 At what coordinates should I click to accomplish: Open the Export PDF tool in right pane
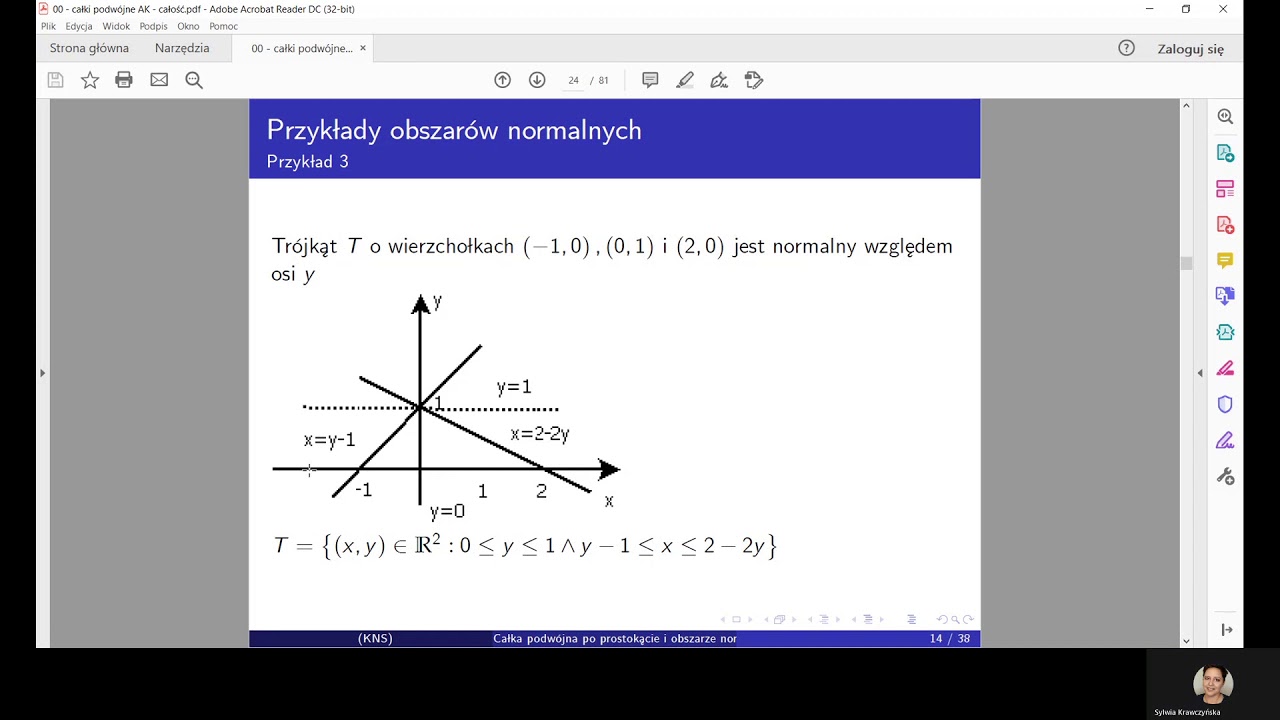tap(1225, 153)
